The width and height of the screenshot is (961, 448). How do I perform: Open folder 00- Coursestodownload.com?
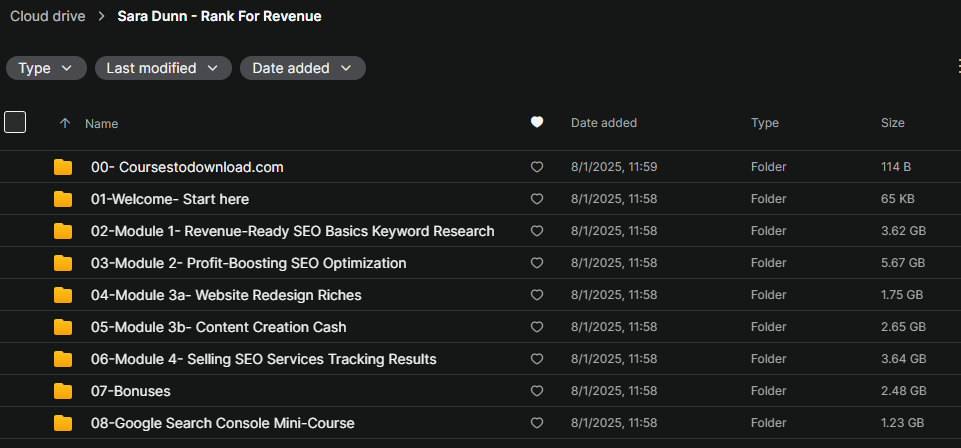click(x=187, y=167)
